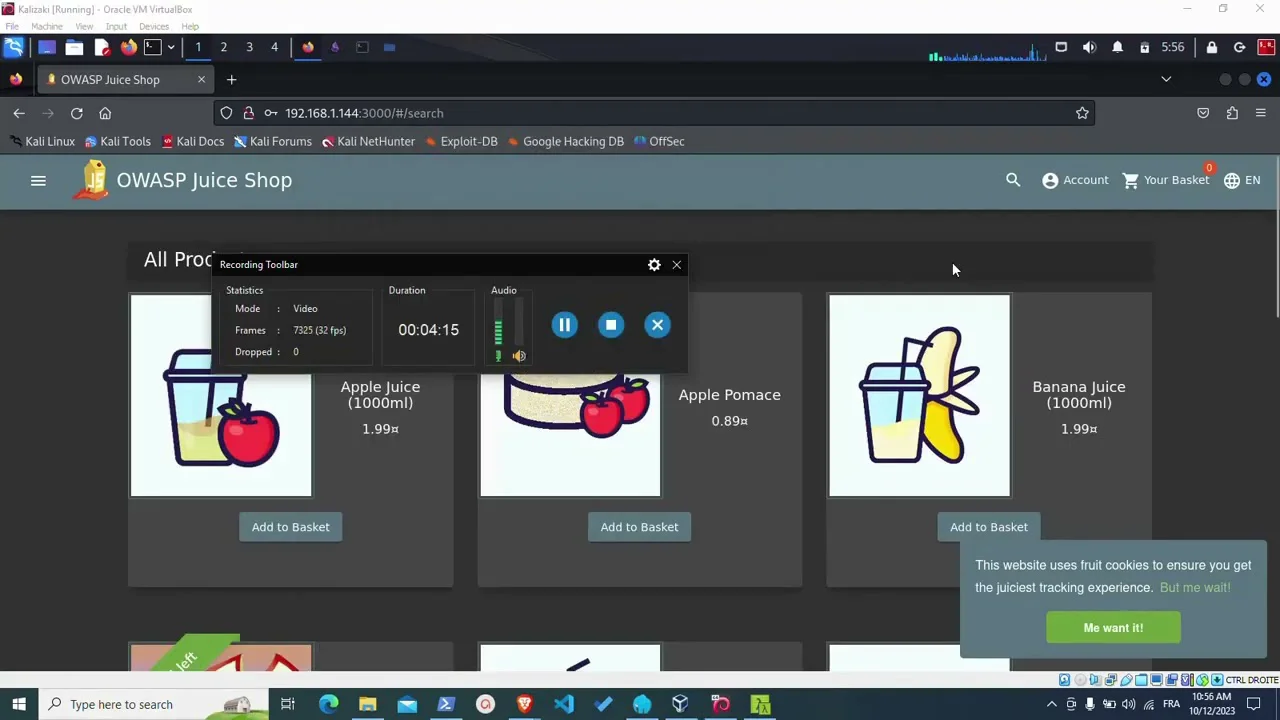Viewport: 1280px width, 720px height.
Task: Open Recording Toolbar settings gear
Action: pyautogui.click(x=654, y=265)
